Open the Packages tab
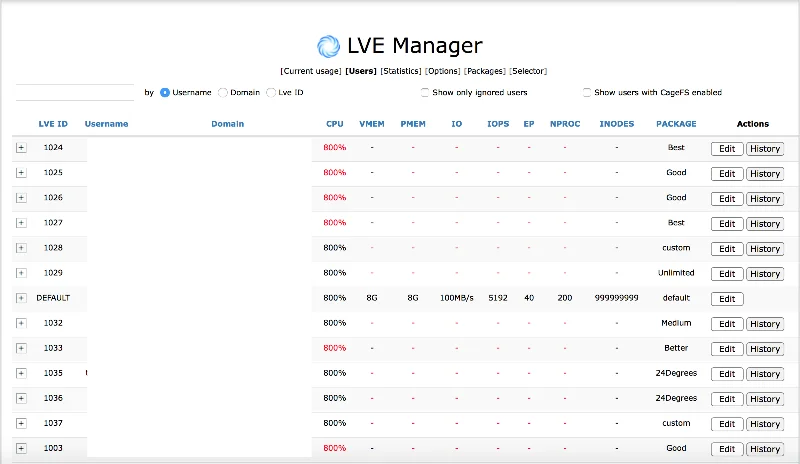 click(485, 71)
